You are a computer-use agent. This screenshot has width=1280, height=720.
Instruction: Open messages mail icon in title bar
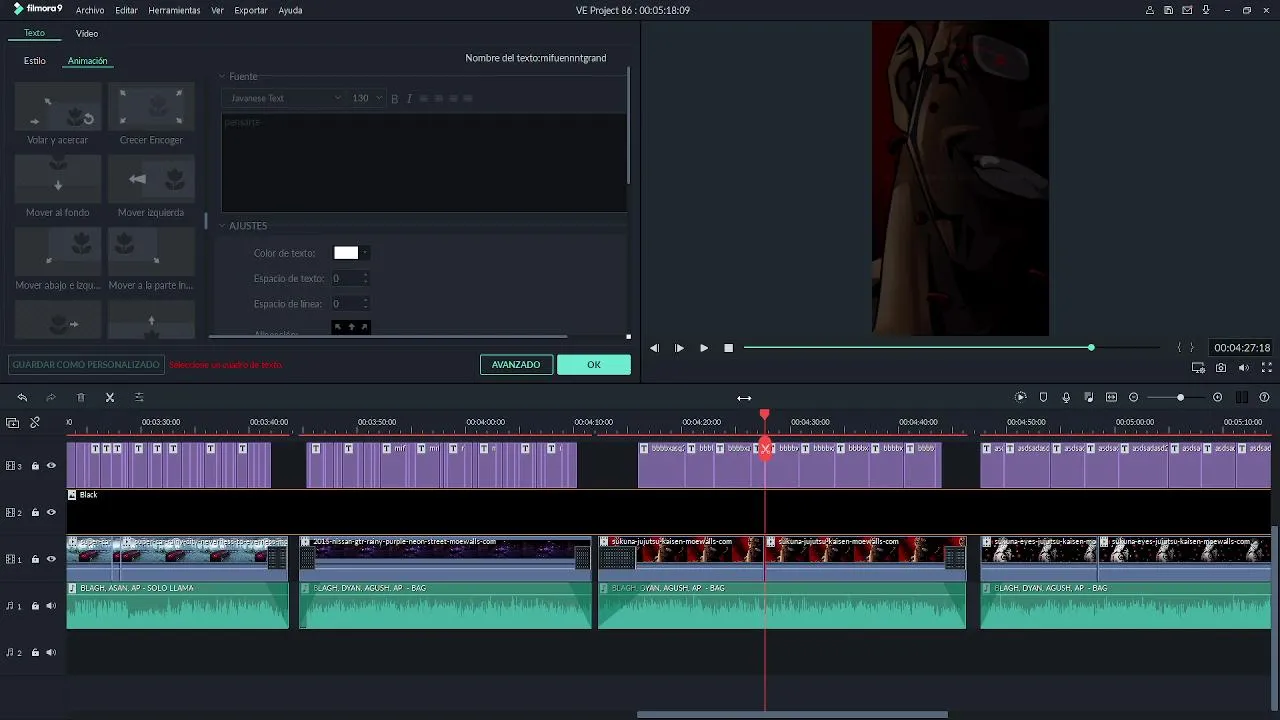[x=1187, y=10]
